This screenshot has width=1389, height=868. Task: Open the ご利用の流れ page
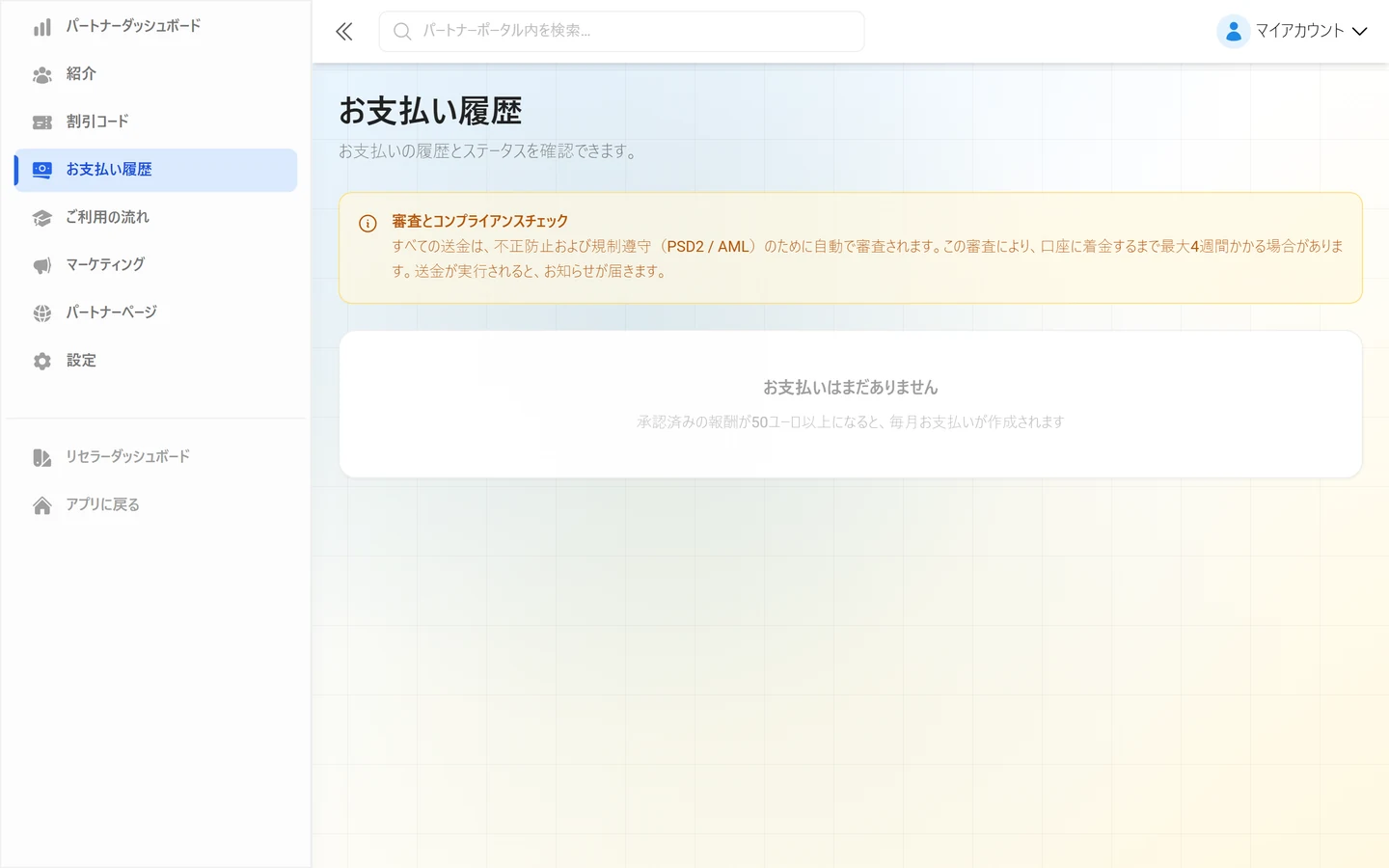[155, 217]
